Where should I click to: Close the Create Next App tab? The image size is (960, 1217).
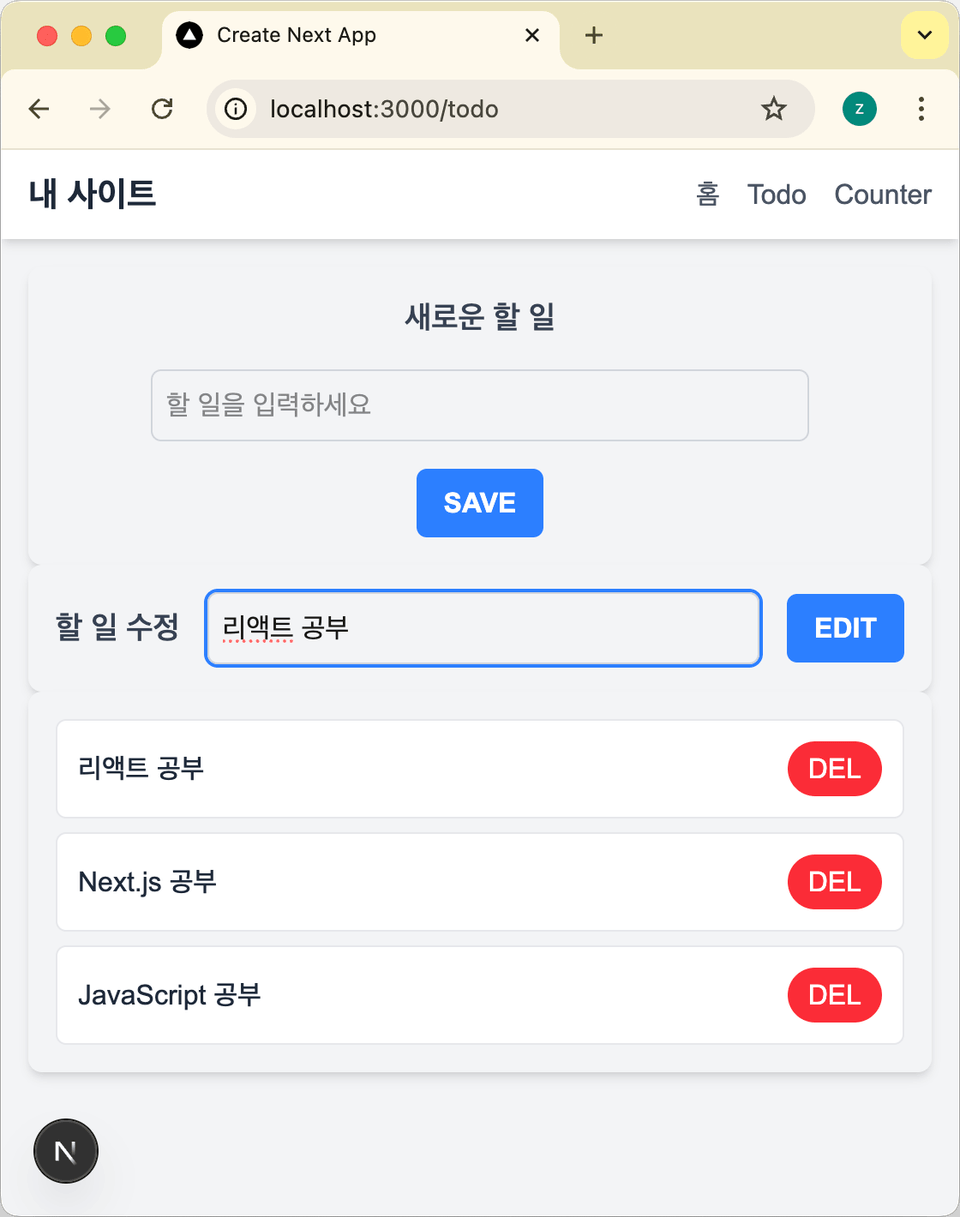(532, 36)
